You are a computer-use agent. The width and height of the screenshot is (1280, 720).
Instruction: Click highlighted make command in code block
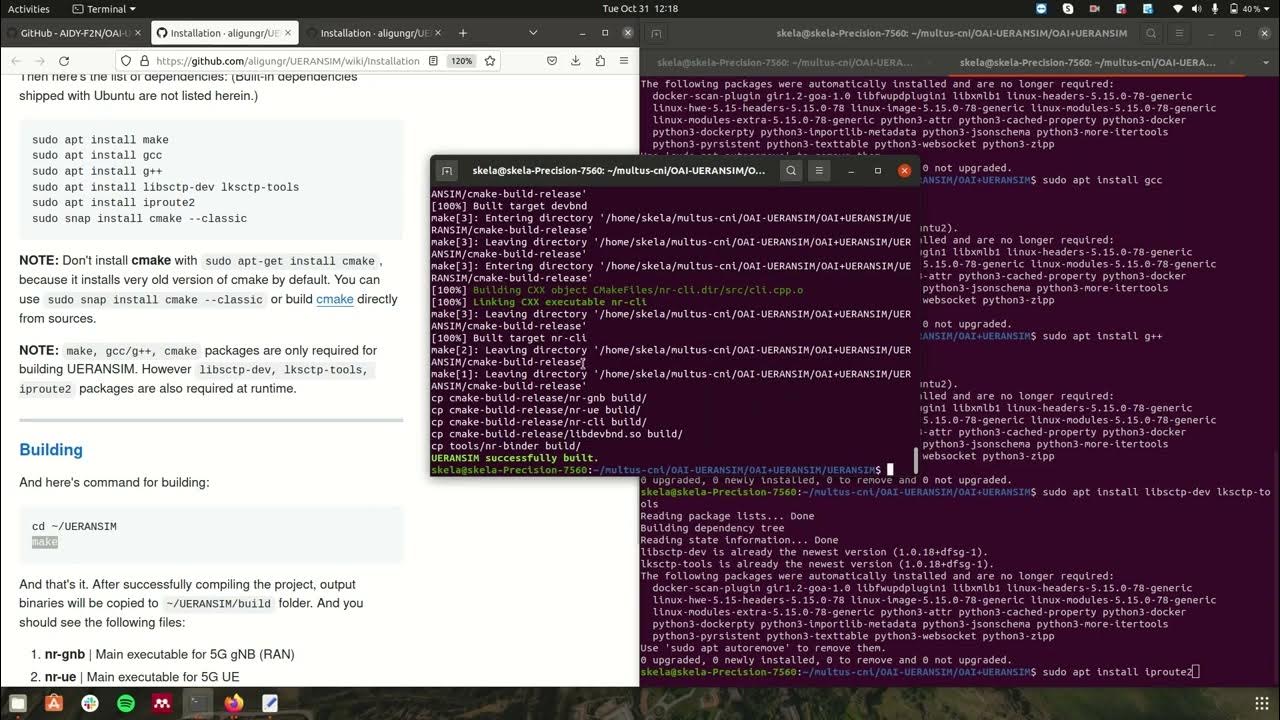[45, 542]
